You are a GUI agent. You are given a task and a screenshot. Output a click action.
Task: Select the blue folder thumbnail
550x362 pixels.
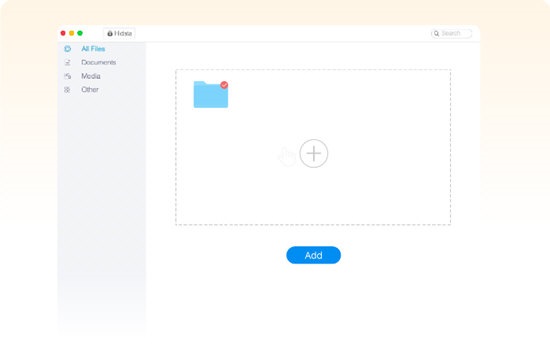coord(210,94)
